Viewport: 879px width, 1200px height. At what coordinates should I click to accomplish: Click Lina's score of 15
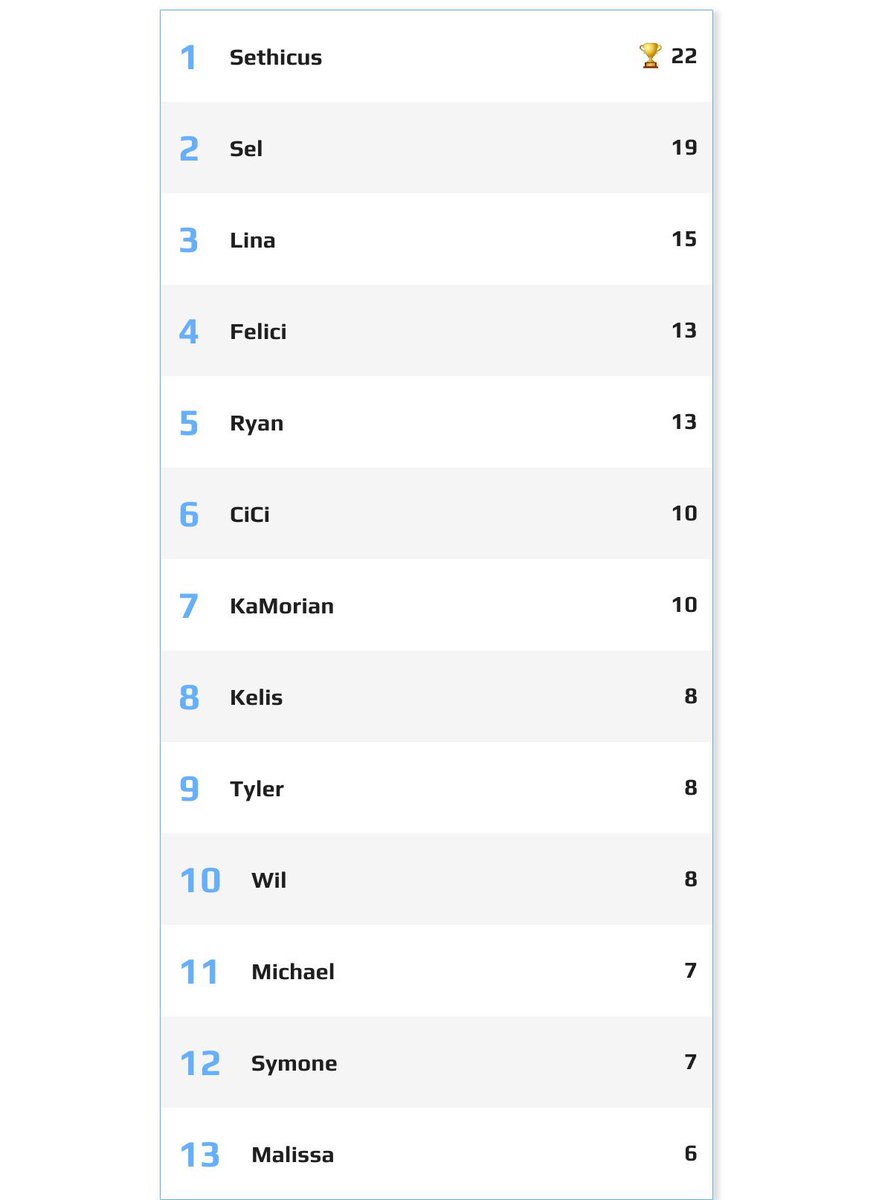684,239
